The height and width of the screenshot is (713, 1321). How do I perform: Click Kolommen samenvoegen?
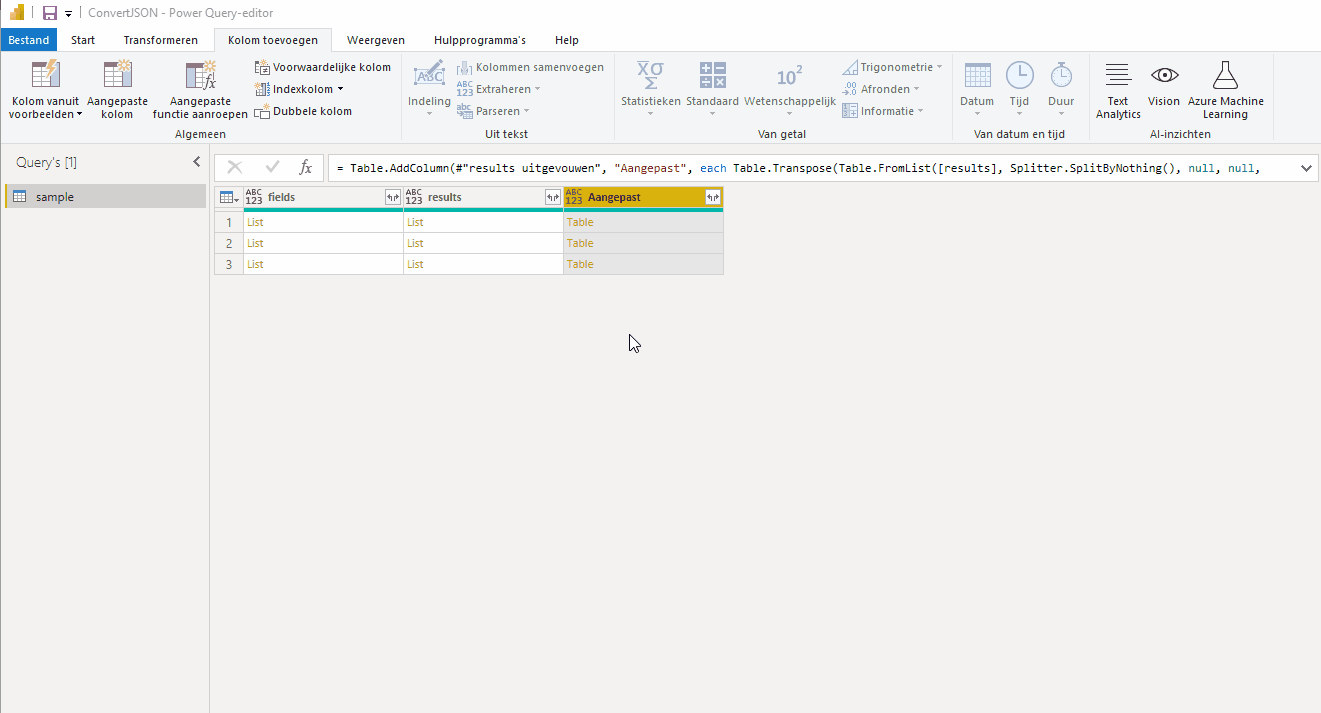tap(530, 67)
